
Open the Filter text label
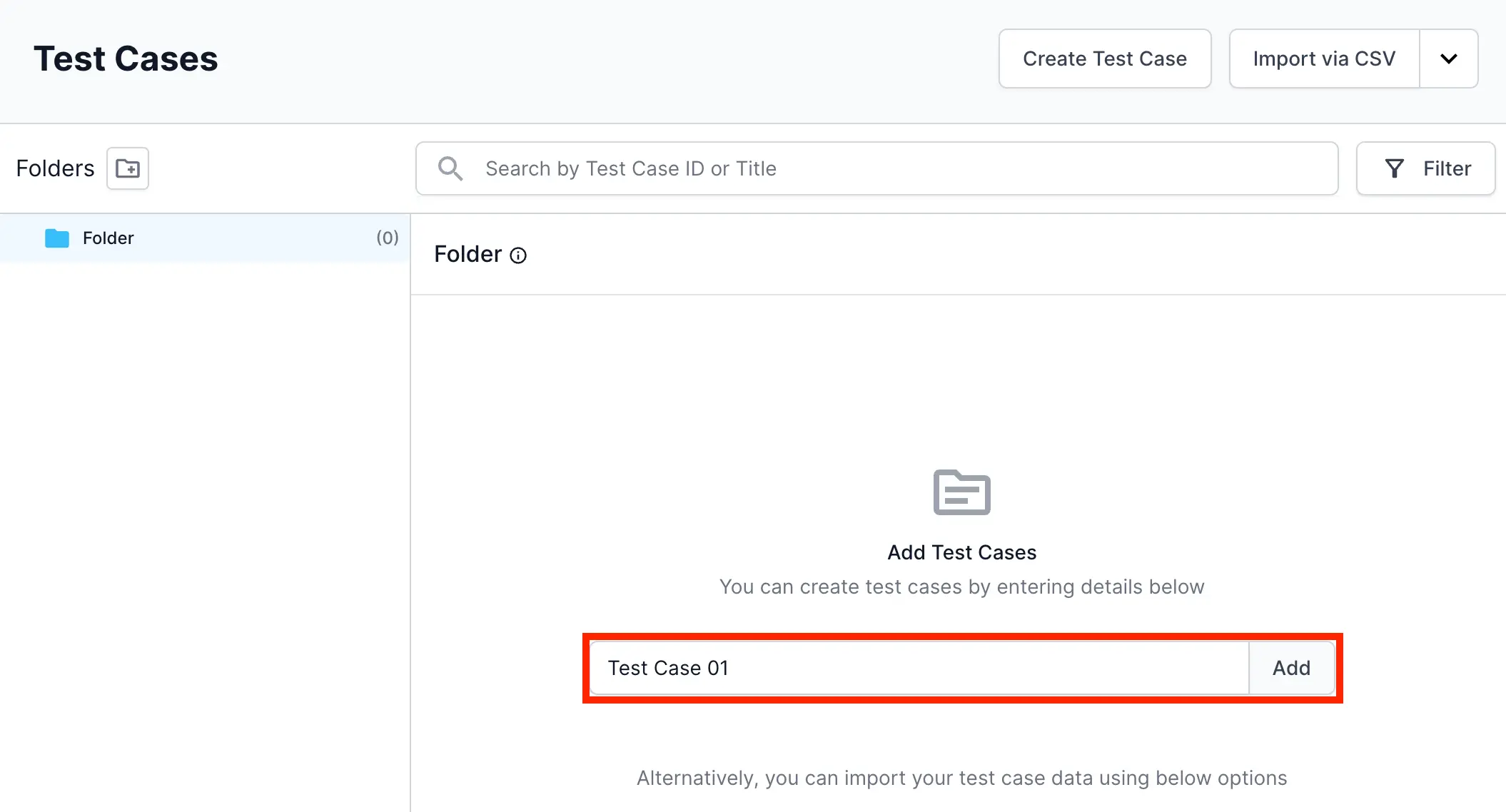[1447, 168]
